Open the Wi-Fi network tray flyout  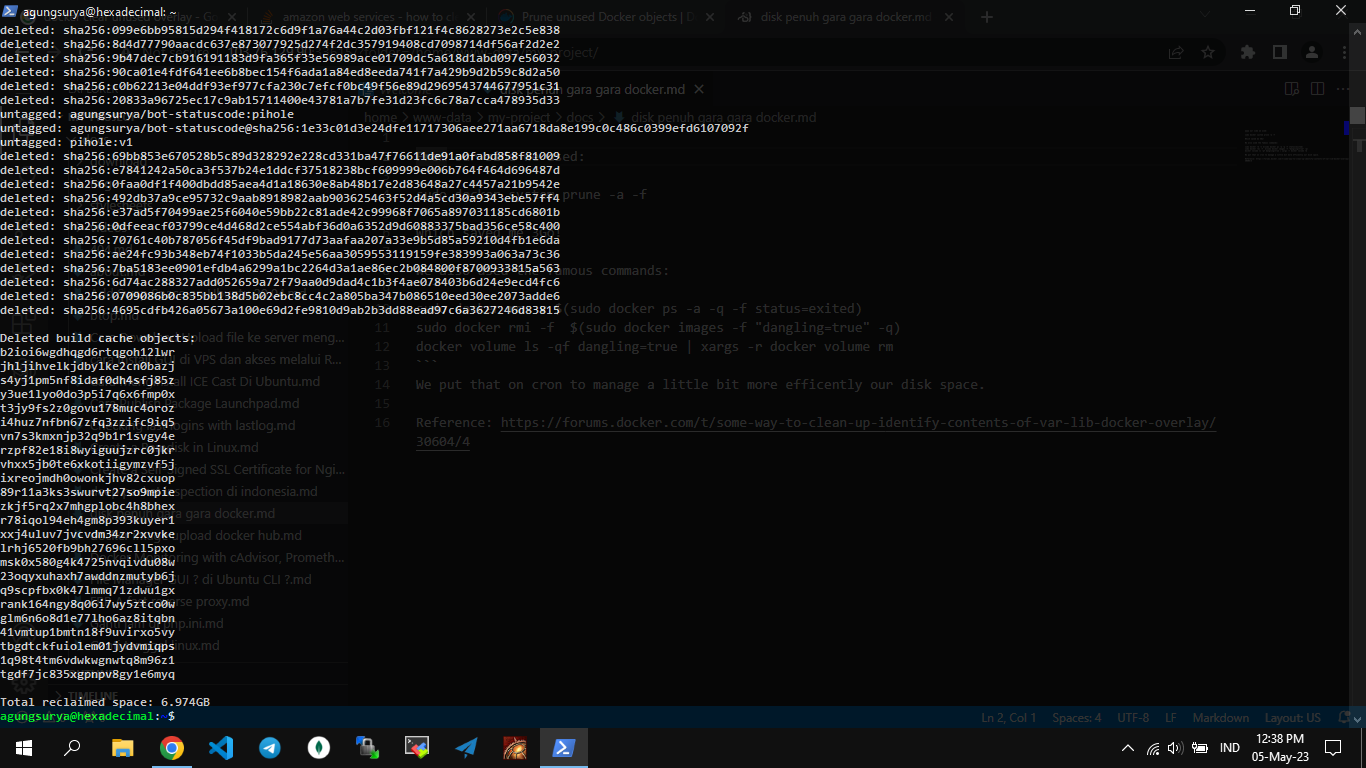point(1152,748)
